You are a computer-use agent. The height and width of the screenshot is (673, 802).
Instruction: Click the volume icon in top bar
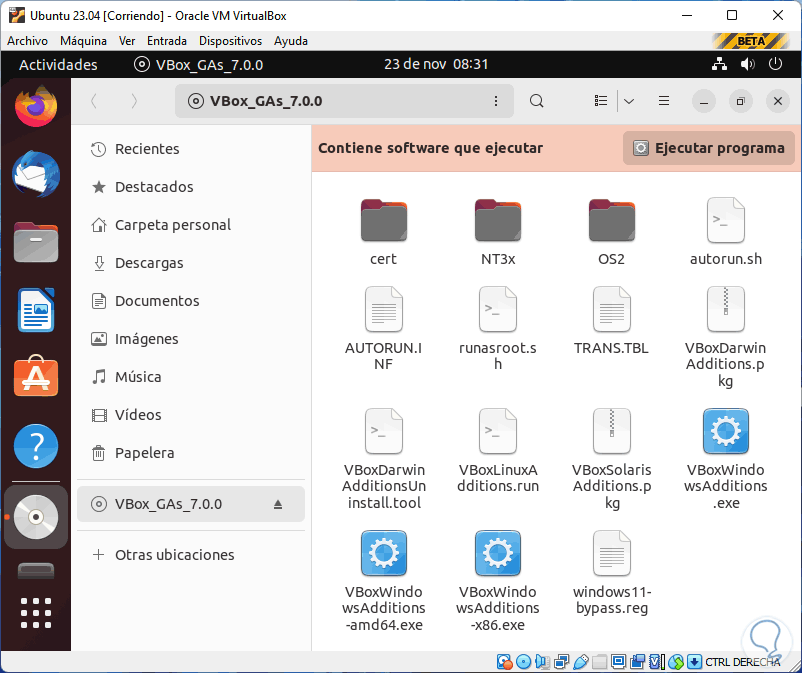[747, 64]
